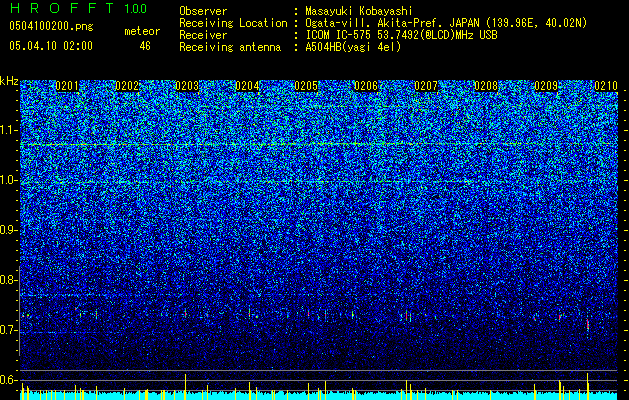Click the 0204 time marker
629x400 pixels.
247,86
